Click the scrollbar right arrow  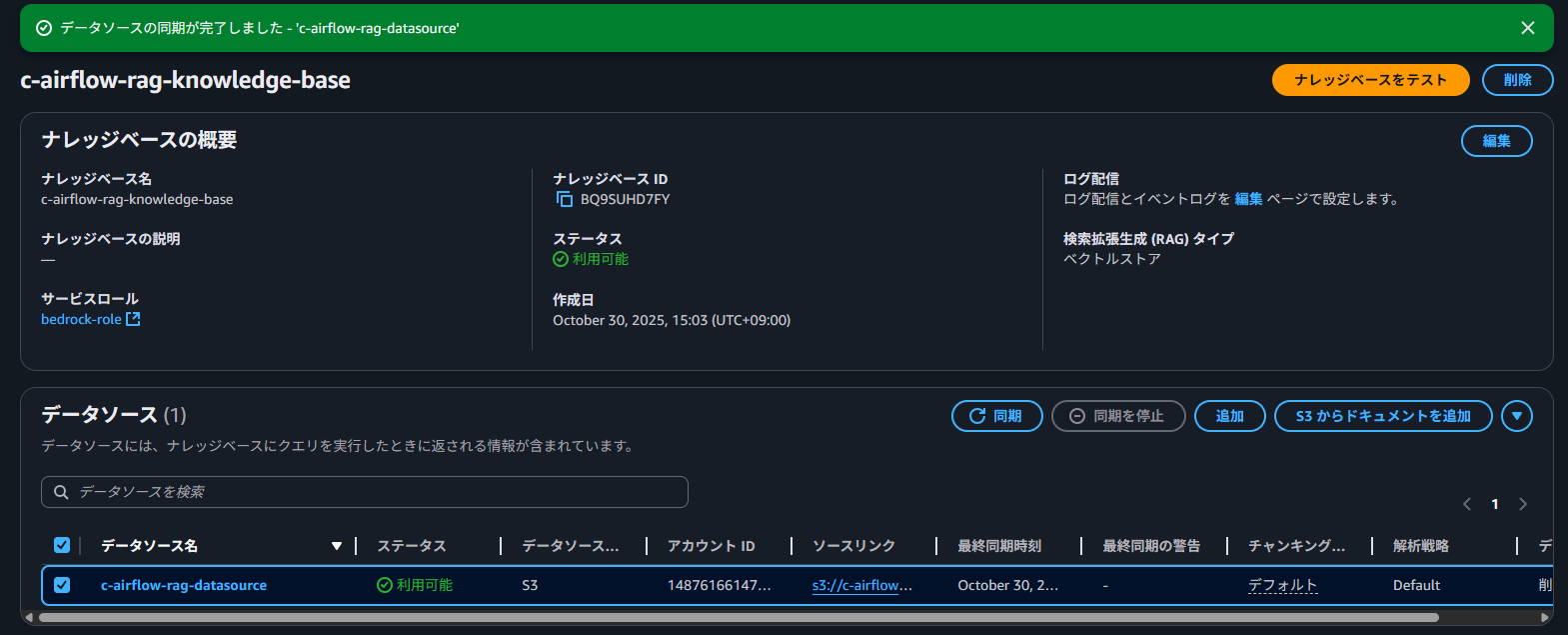point(1545,618)
